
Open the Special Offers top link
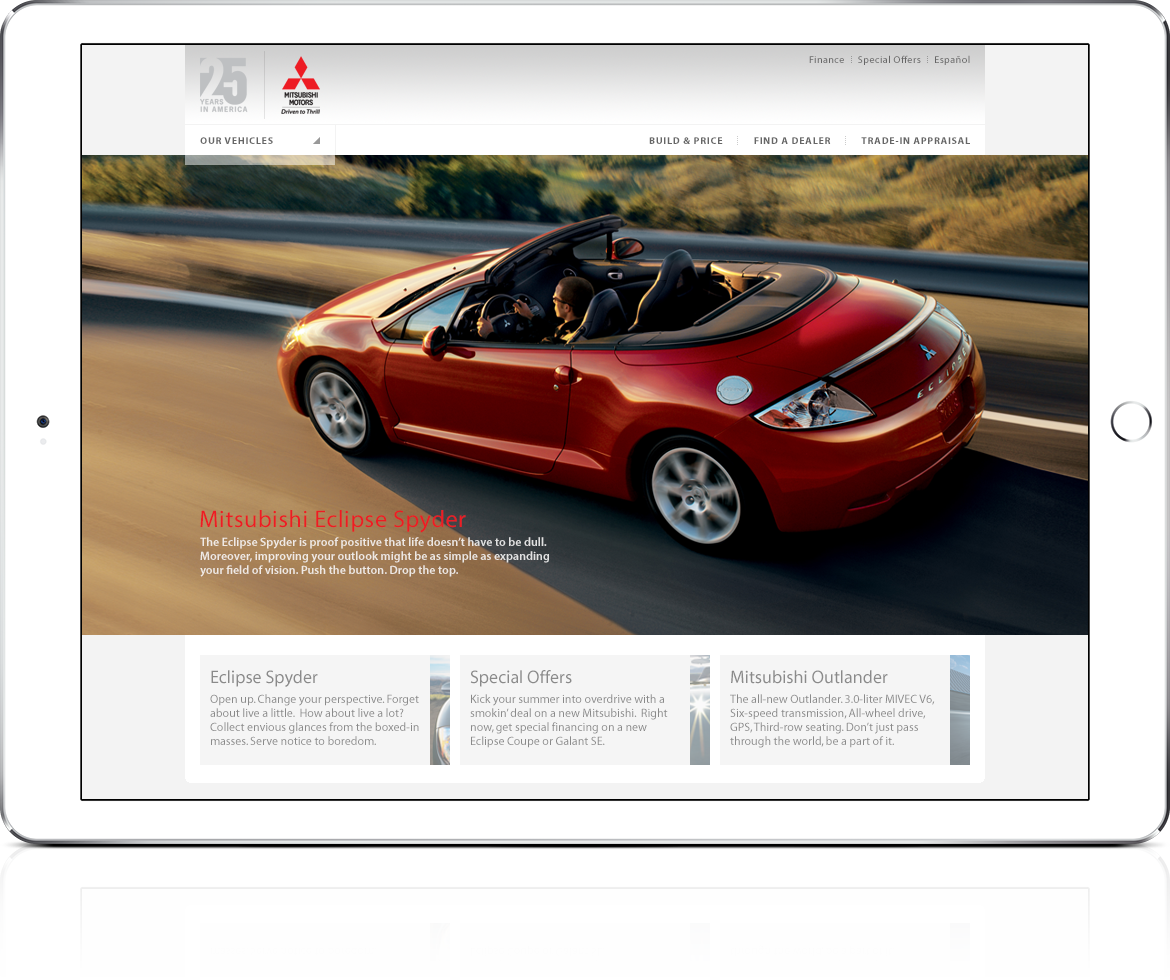click(889, 60)
